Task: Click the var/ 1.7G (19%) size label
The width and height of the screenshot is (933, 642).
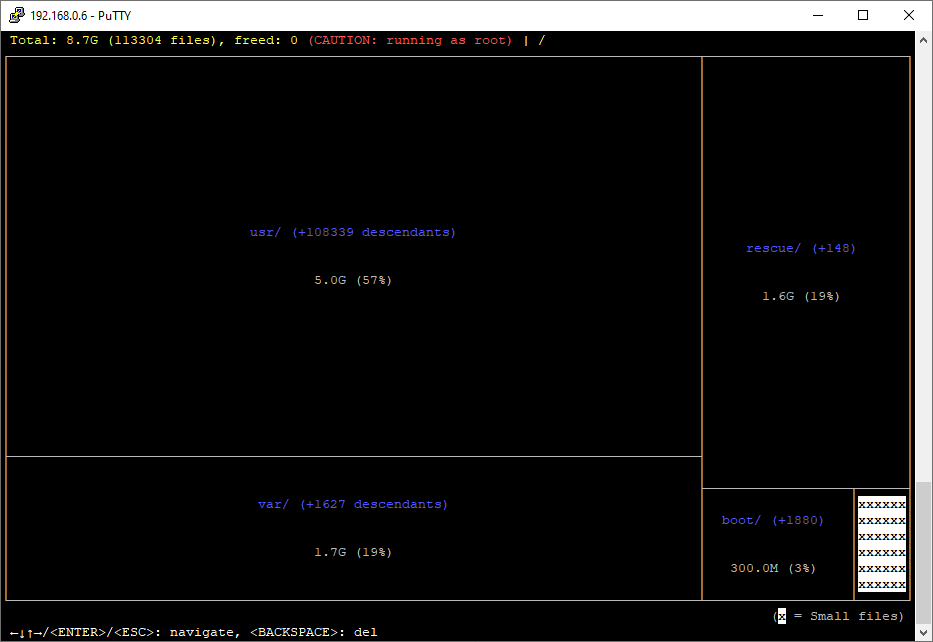Action: click(x=352, y=552)
